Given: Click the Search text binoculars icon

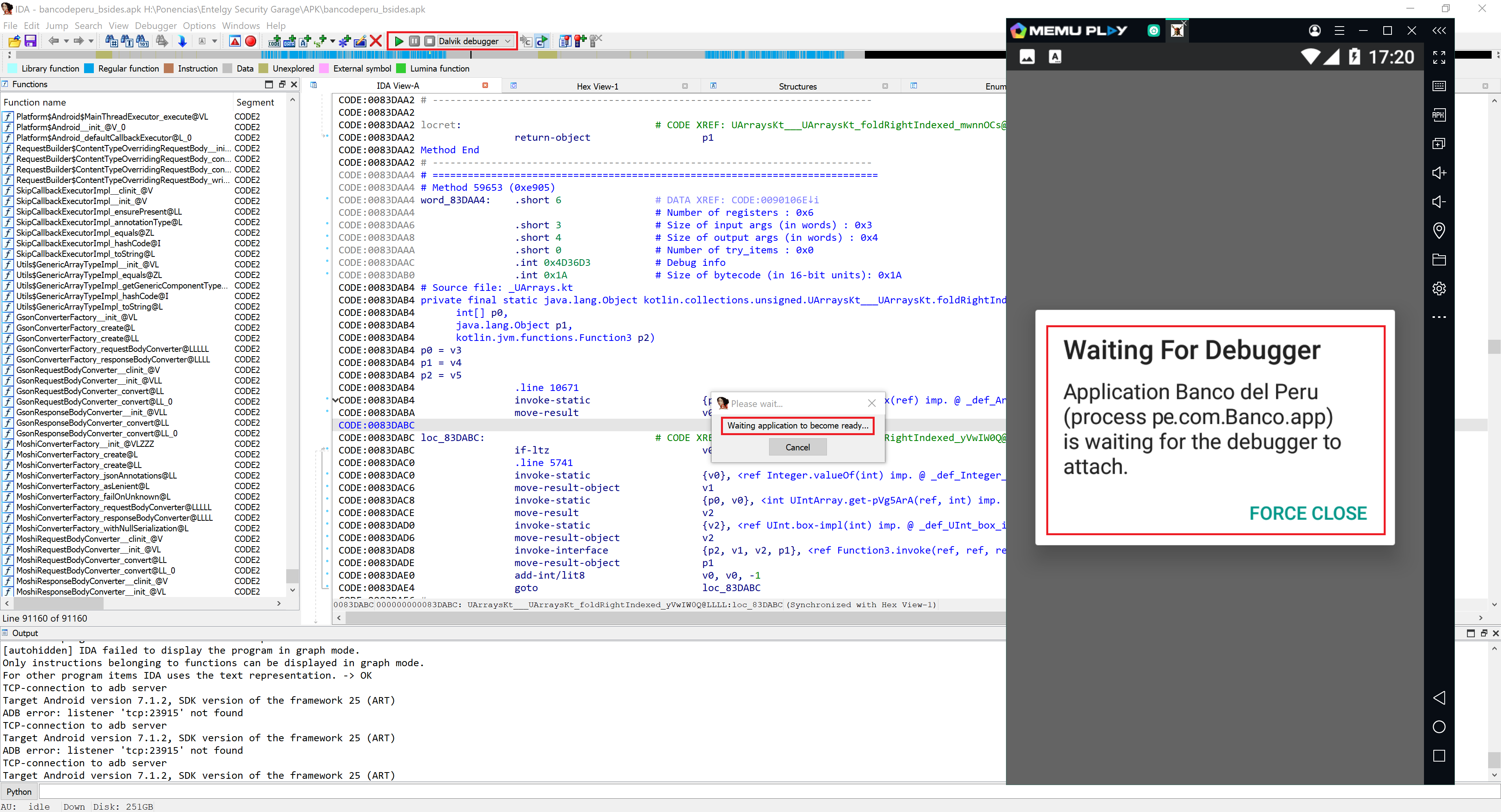Looking at the screenshot, I should pos(127,41).
